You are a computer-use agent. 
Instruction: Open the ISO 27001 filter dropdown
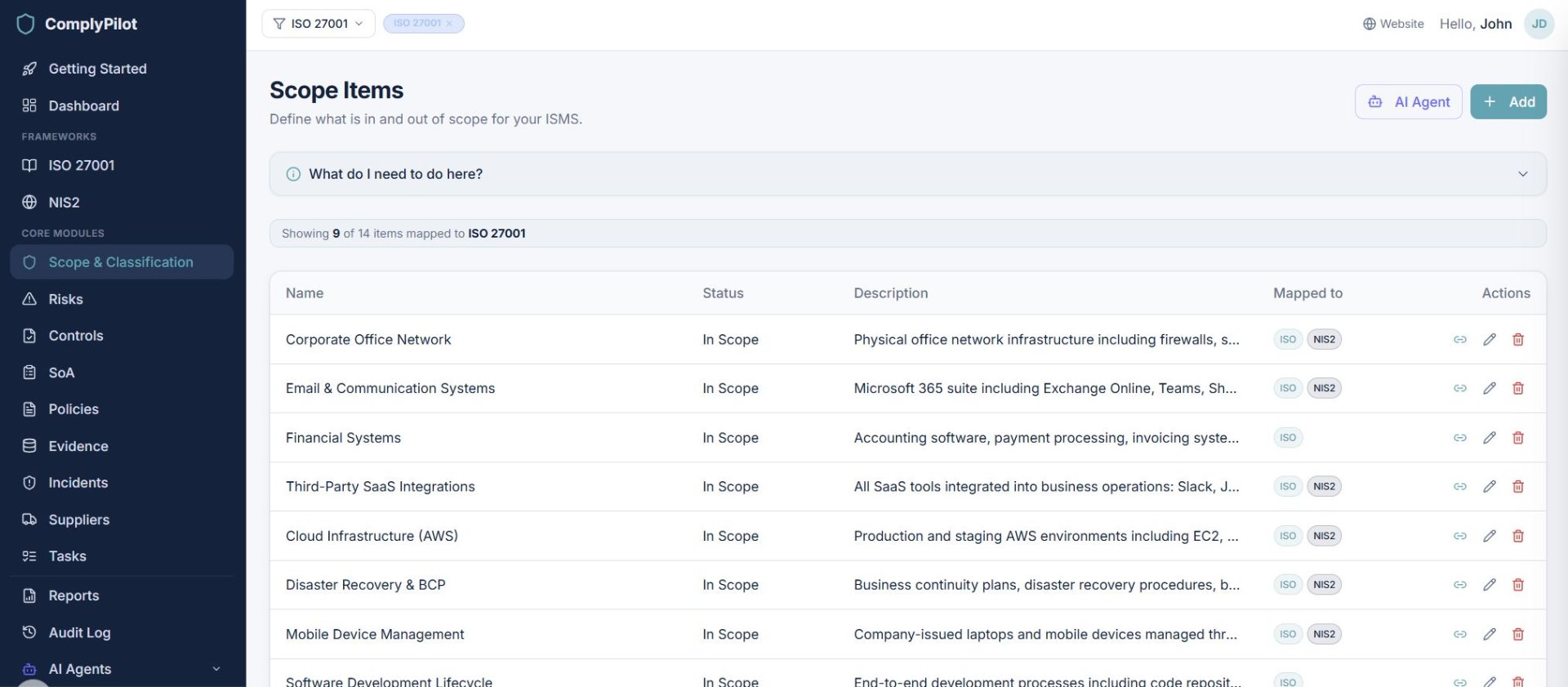(318, 24)
